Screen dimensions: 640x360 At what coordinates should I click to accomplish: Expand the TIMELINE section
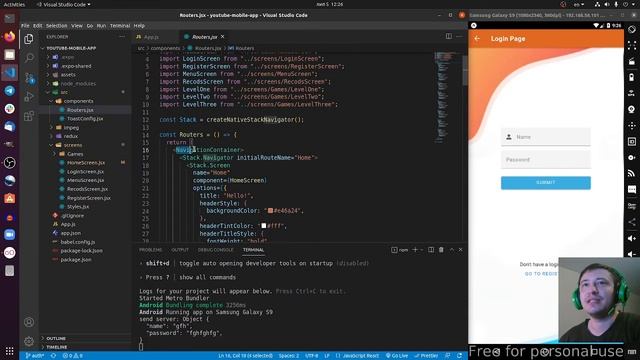[x=57, y=347]
